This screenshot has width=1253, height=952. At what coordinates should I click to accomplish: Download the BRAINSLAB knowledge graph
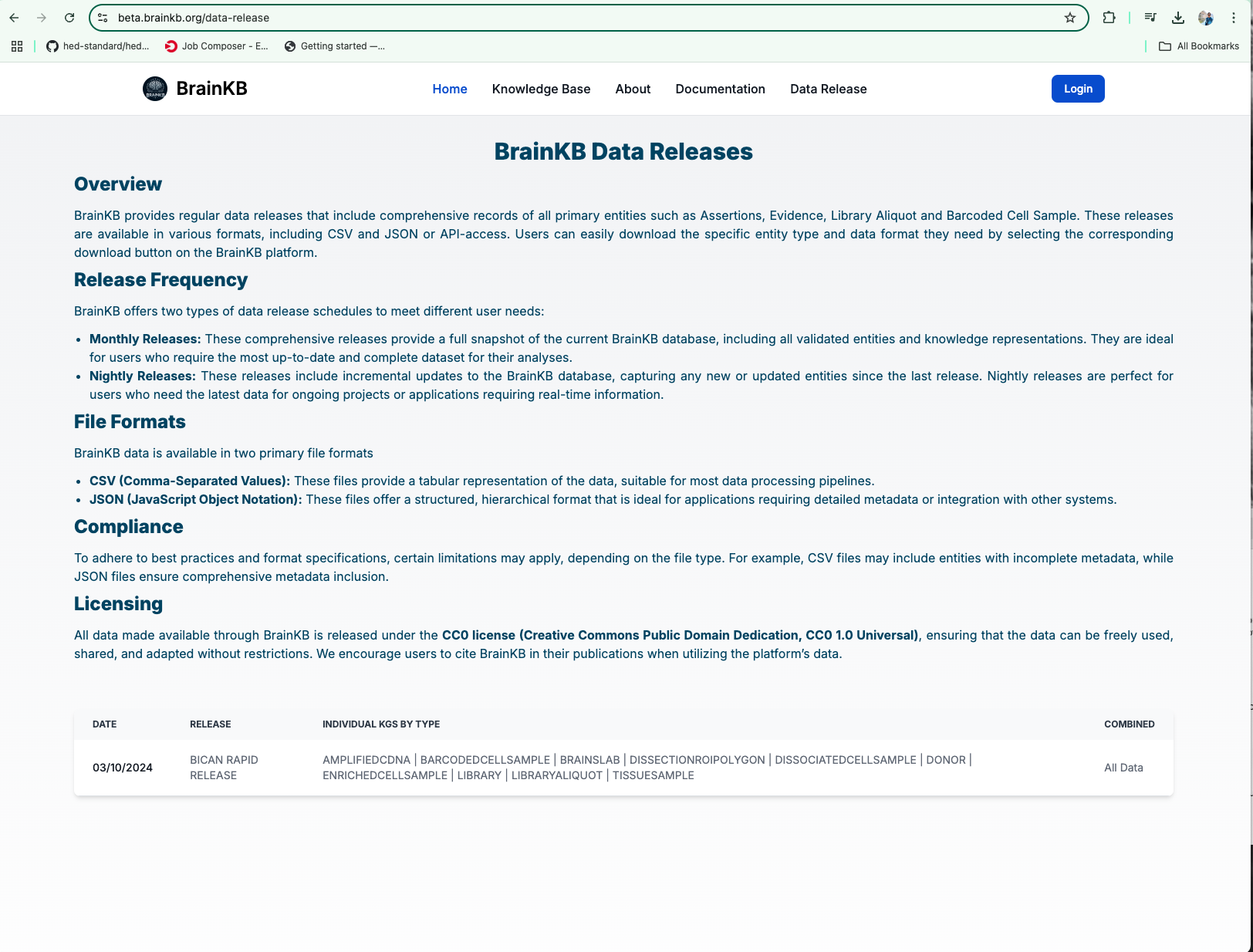coord(590,760)
